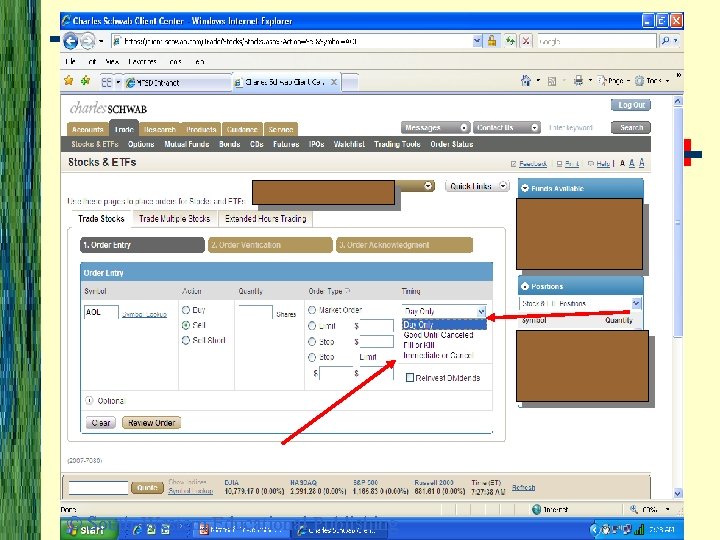
Task: Click the Refresh page icon
Action: tap(510, 41)
